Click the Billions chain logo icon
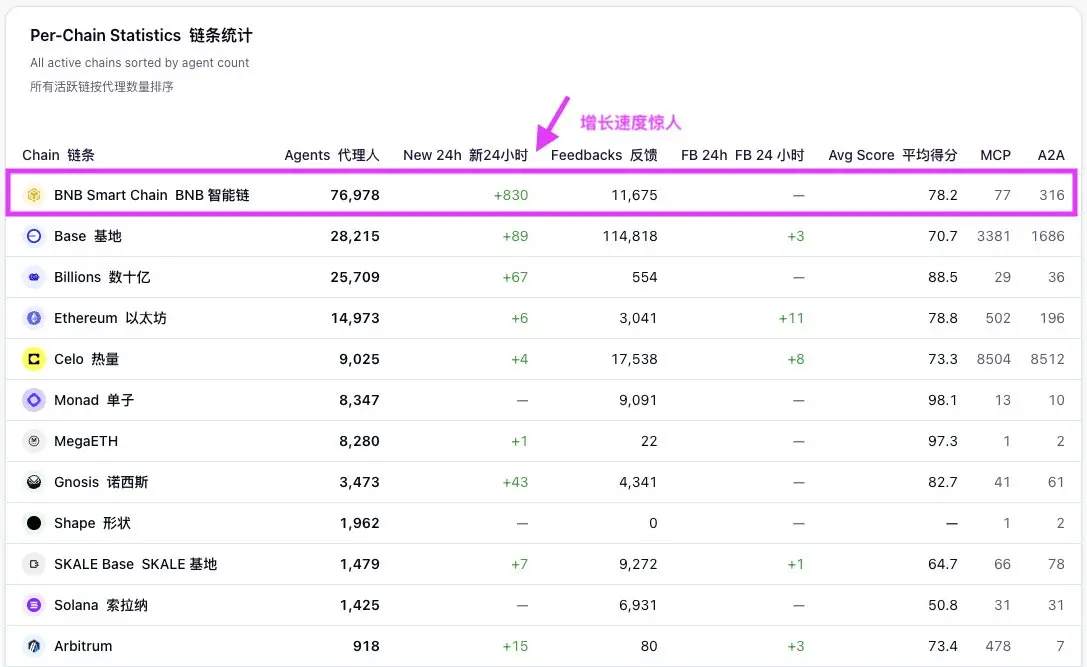Screen dimensions: 1087x667 pyautogui.click(x=33, y=277)
